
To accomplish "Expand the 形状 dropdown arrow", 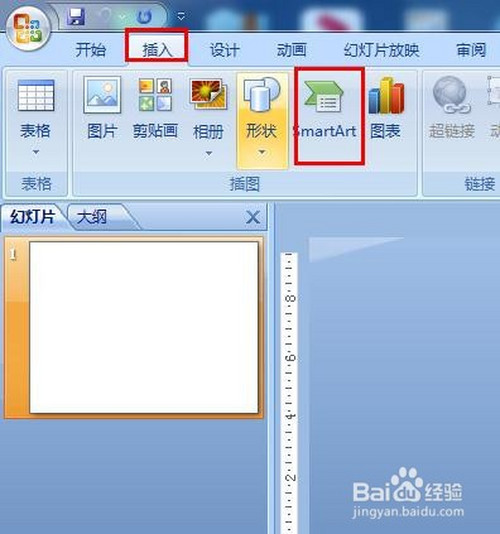I will click(262, 152).
